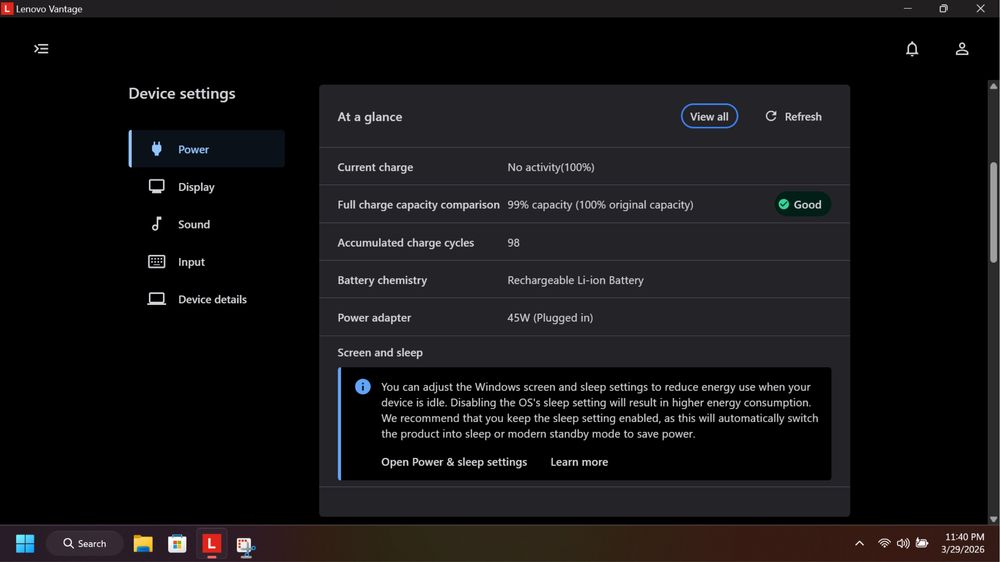Screen dimensions: 1000x562
Task: Click the taskbar Search box
Action: click(85, 544)
